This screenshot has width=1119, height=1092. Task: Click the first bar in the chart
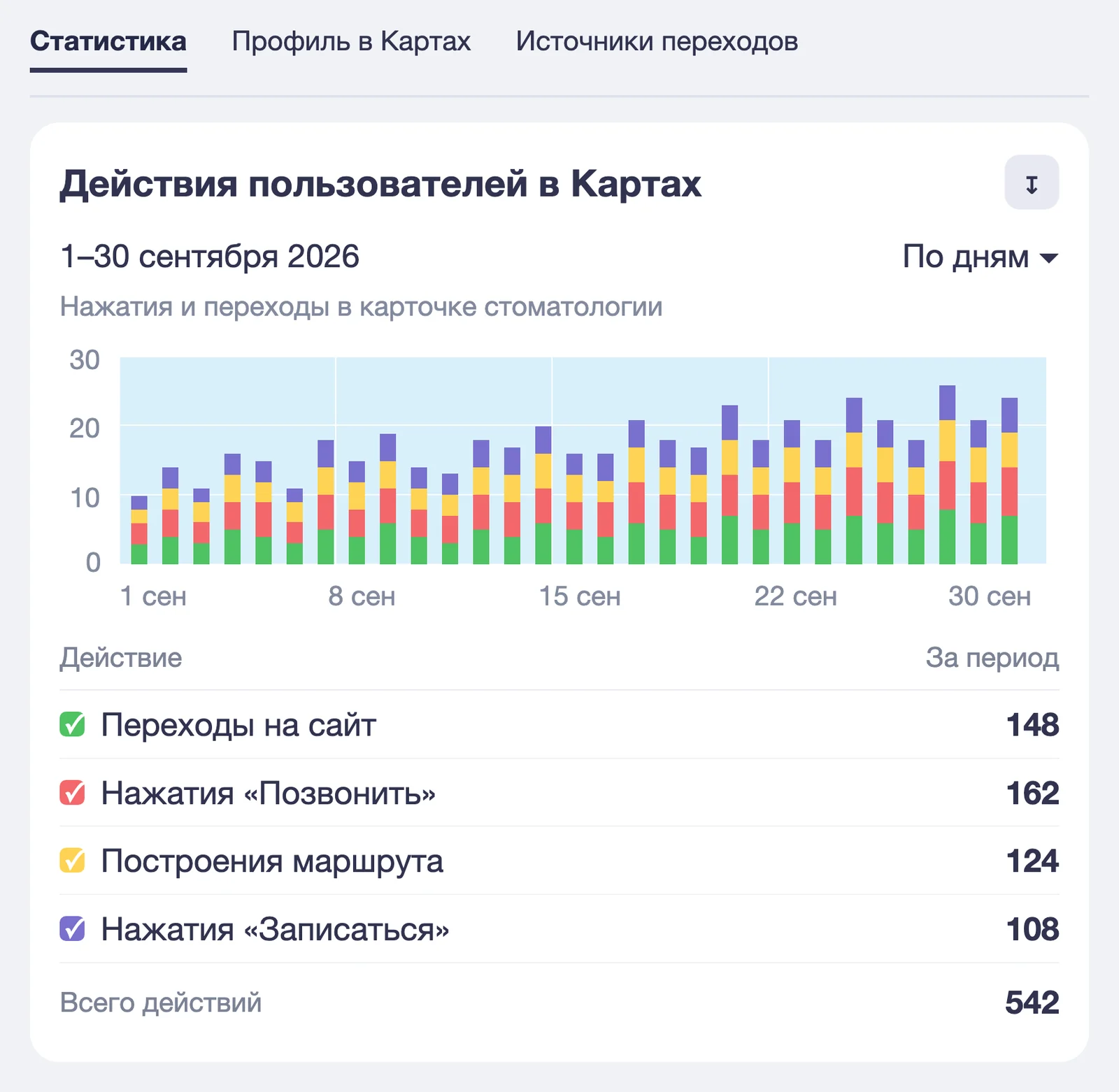[139, 530]
